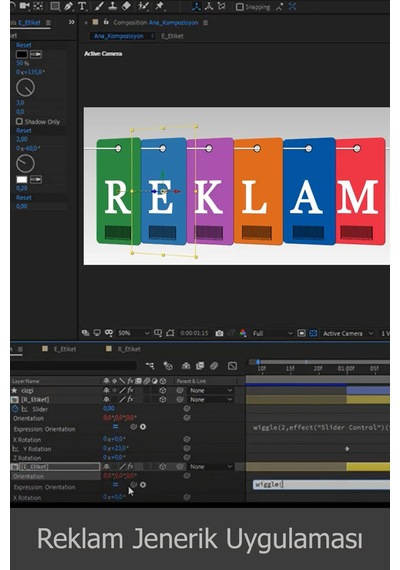This screenshot has width=400, height=570.
Task: Adjust the 0x+135,0° direction dial
Action: 25,87
